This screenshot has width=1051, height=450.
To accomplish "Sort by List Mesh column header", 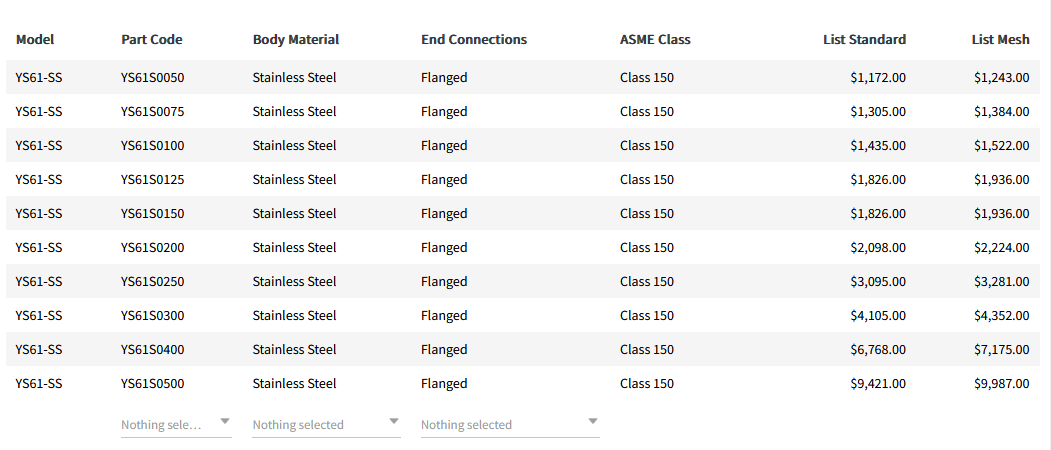I will click(1000, 40).
